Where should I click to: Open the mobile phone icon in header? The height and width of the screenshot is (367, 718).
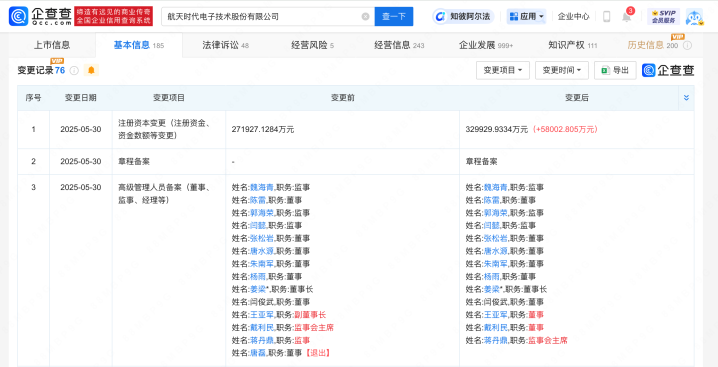(x=606, y=16)
